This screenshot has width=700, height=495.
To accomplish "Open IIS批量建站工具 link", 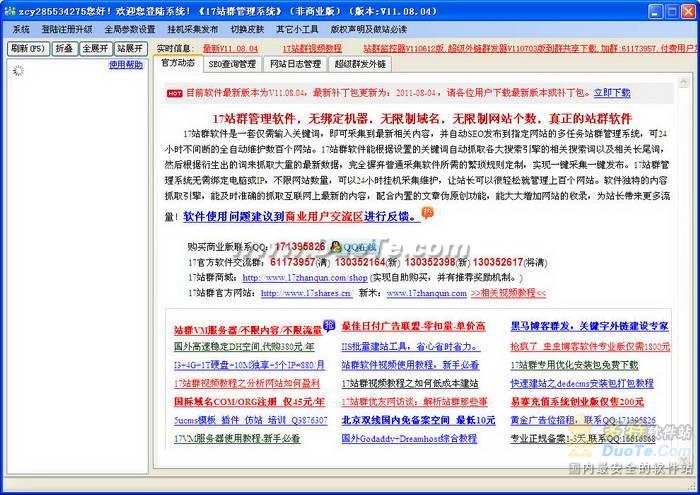I will [x=411, y=346].
